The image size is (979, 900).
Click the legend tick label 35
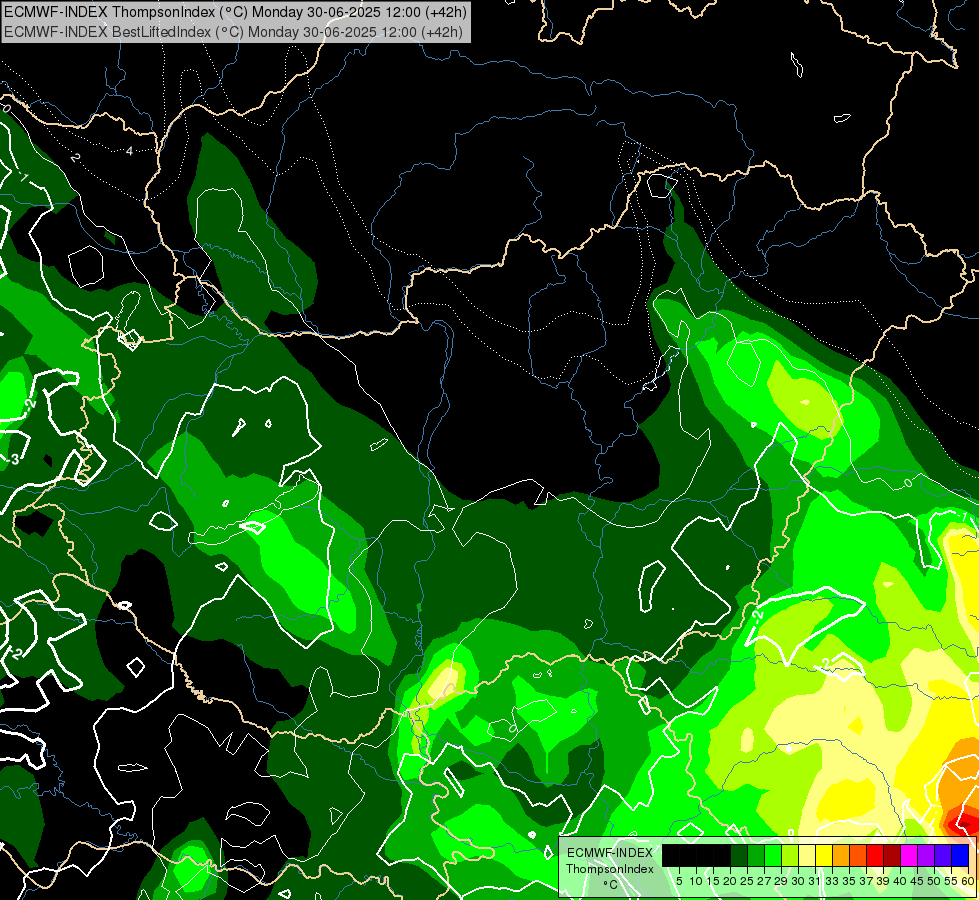tap(849, 881)
